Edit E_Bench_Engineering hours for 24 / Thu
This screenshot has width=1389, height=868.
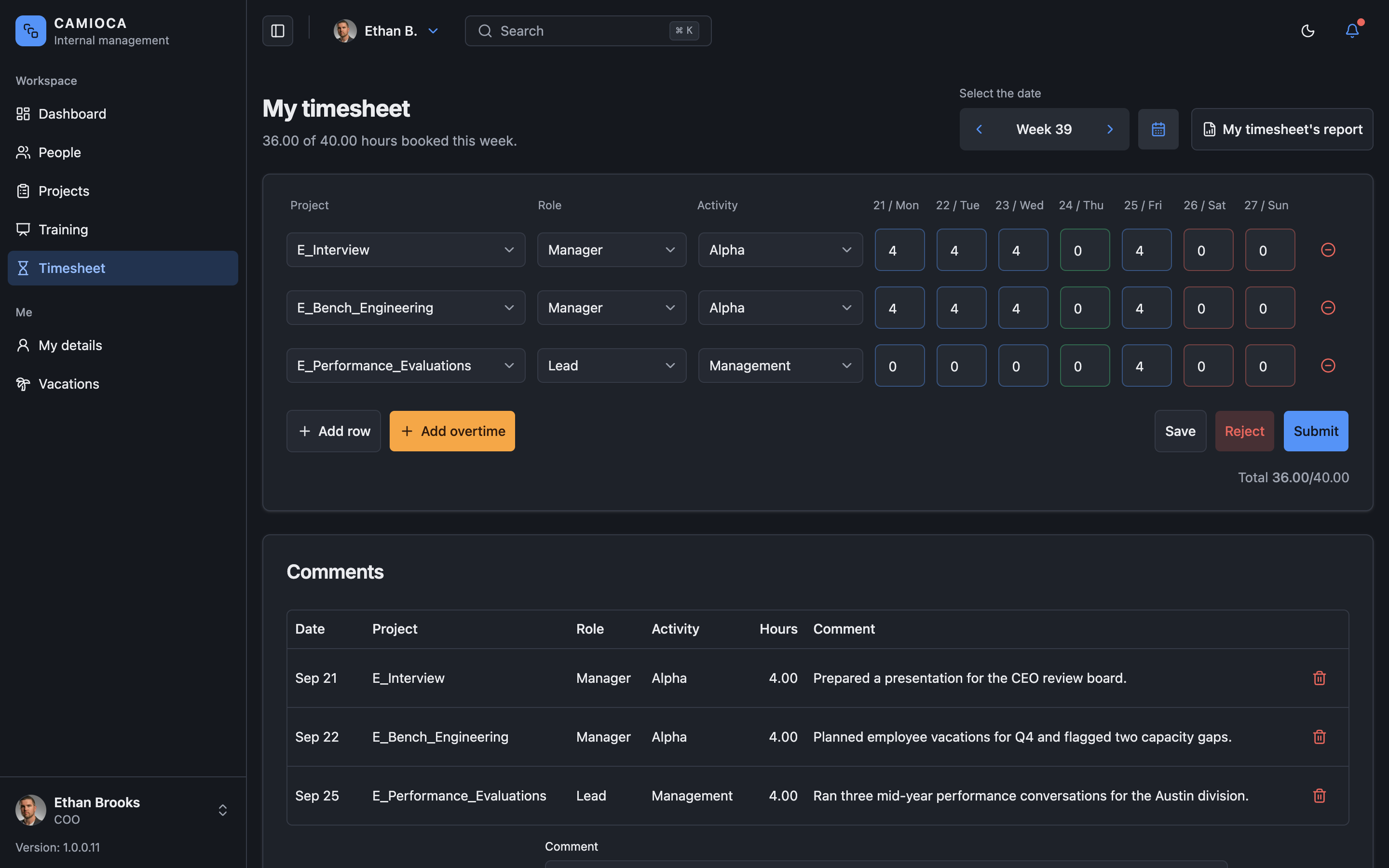[x=1085, y=308]
